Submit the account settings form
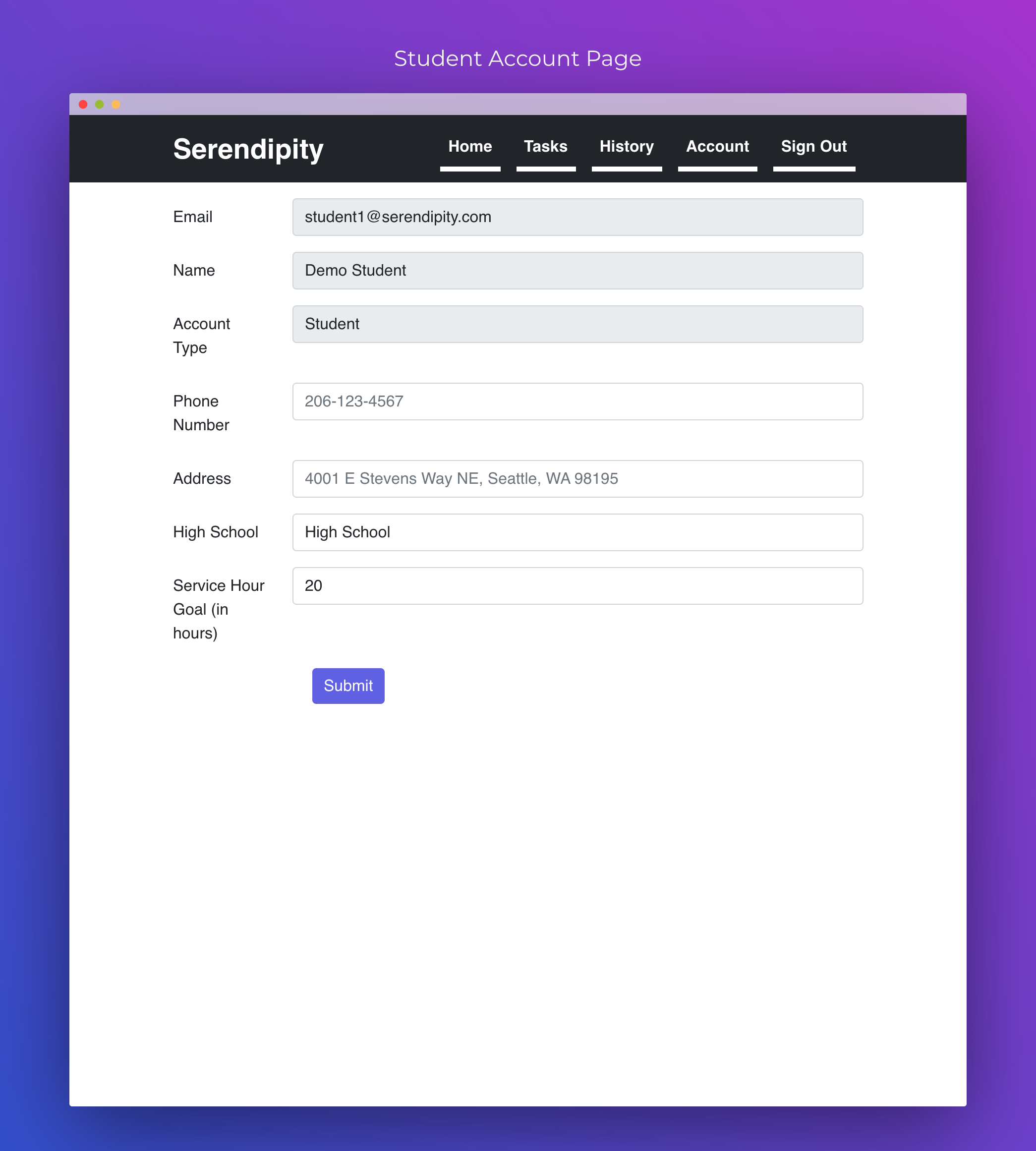1036x1151 pixels. point(348,686)
